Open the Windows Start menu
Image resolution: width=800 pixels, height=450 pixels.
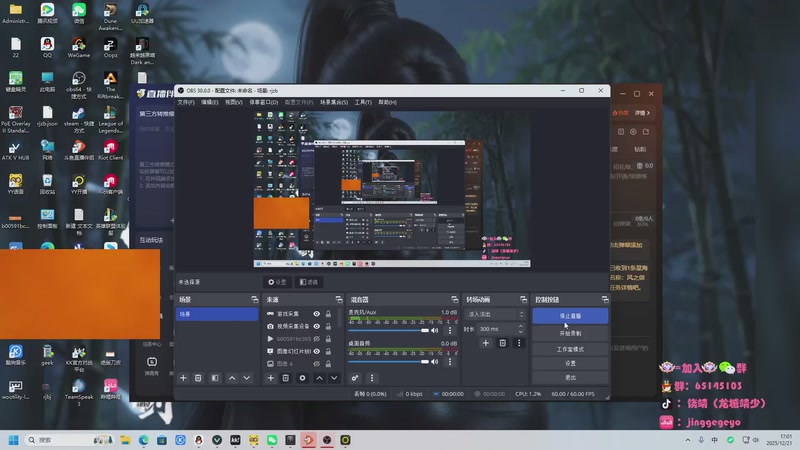coord(14,440)
